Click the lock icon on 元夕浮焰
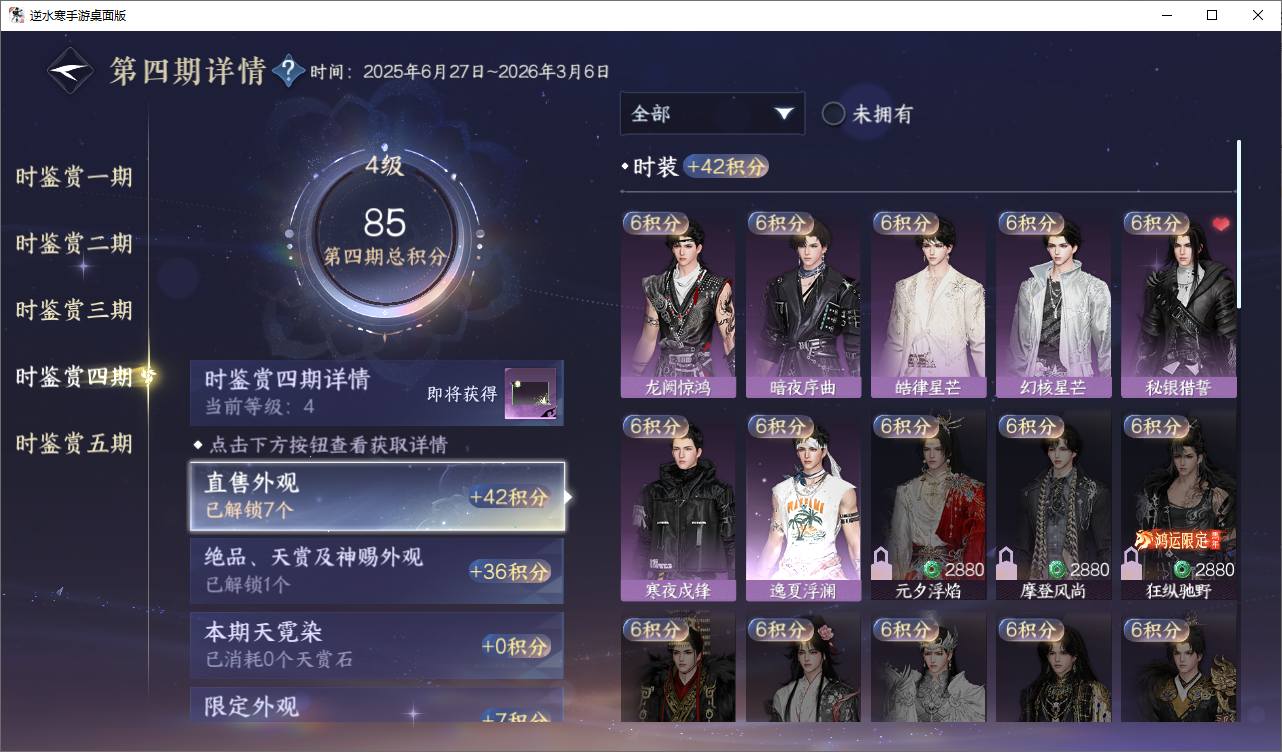 [x=883, y=565]
